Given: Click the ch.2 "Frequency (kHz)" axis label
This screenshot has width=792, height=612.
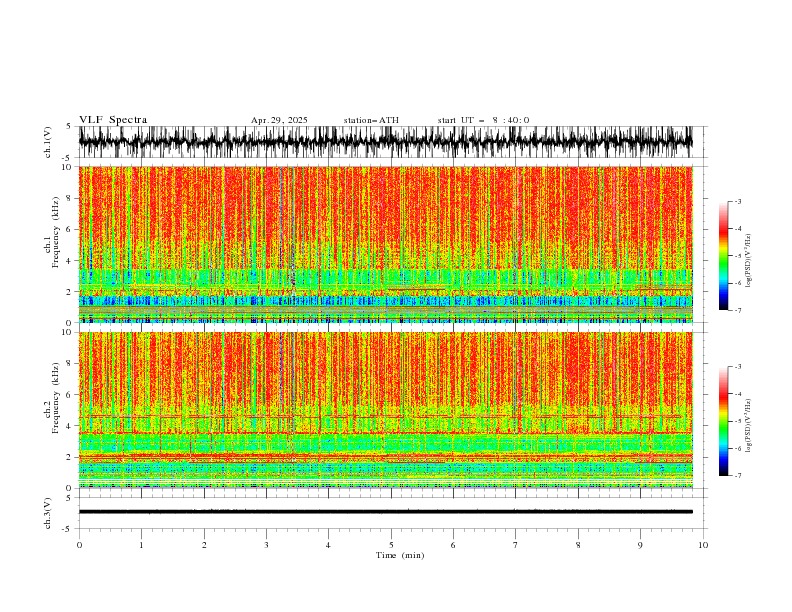Looking at the screenshot, I should point(56,398).
